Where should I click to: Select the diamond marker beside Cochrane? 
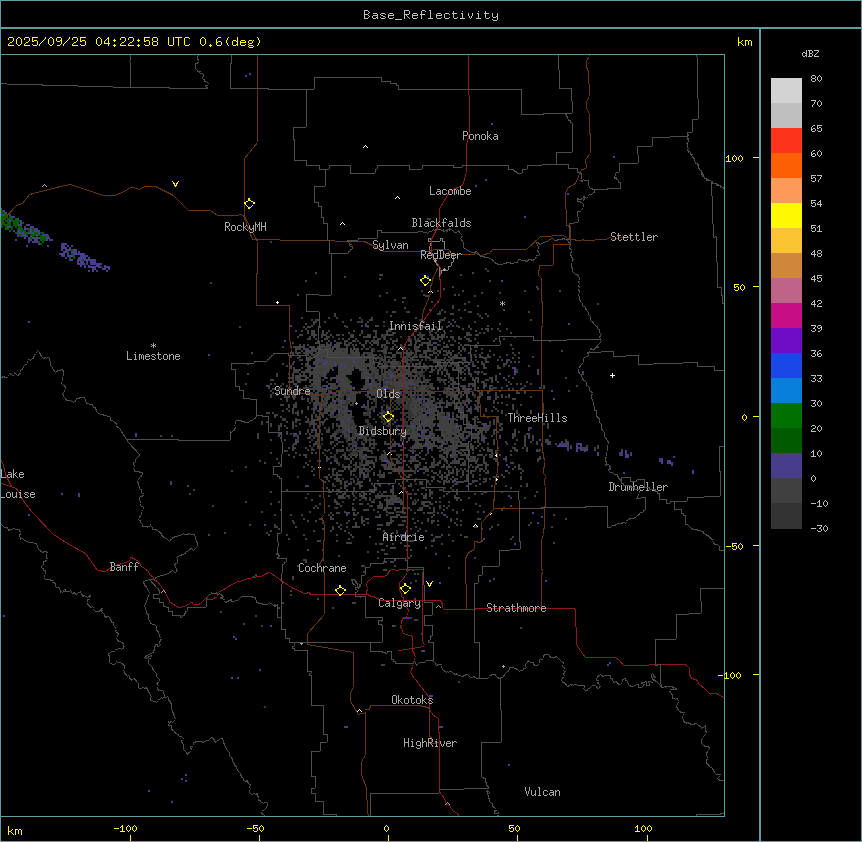[340, 591]
